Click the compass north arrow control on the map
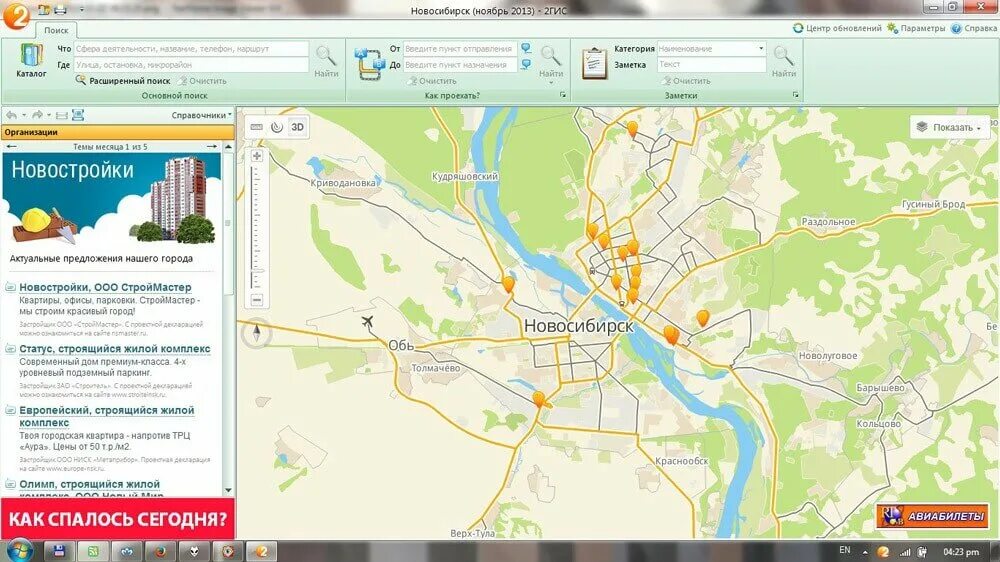Image resolution: width=1000 pixels, height=562 pixels. (x=256, y=332)
